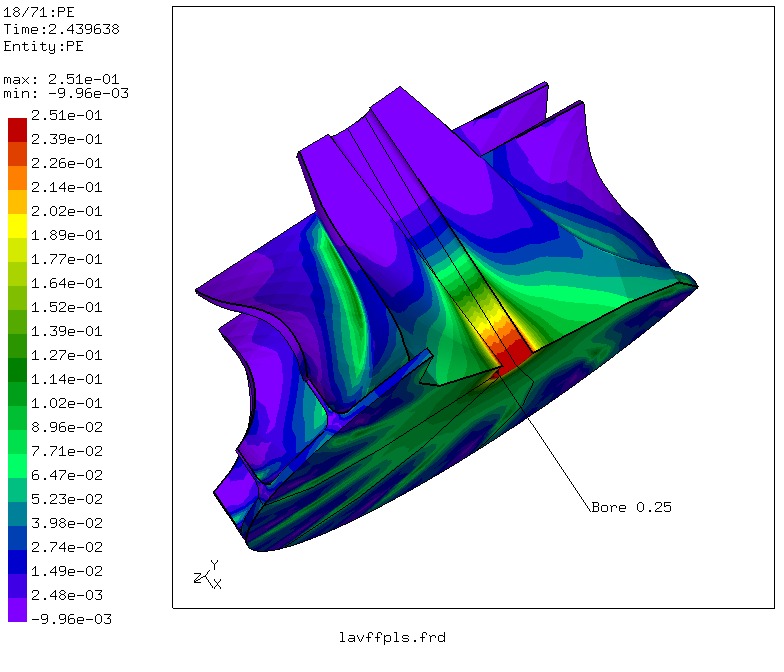This screenshot has width=784, height=672.
Task: Click the dark red top legend swatch
Action: pyautogui.click(x=18, y=128)
